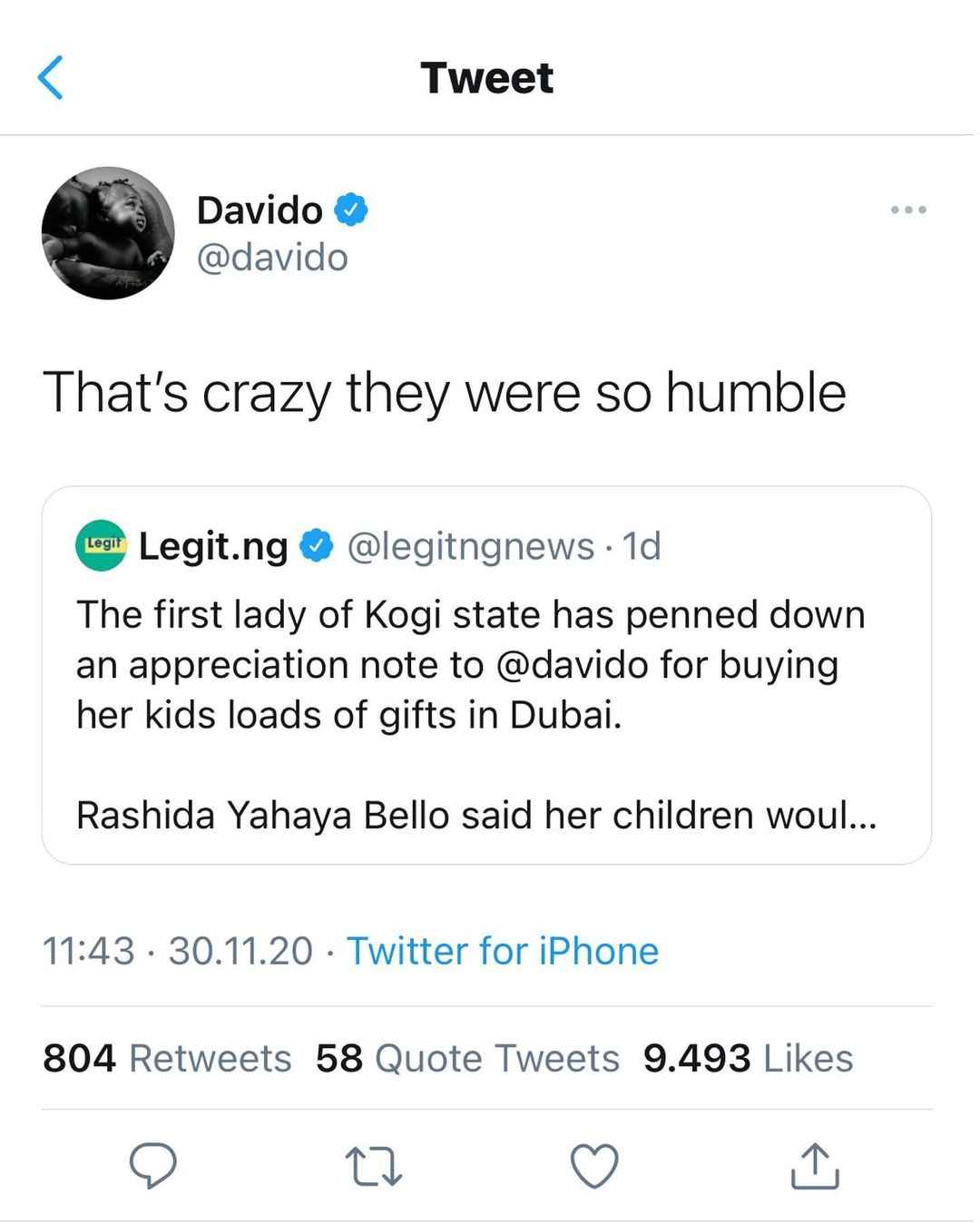Tap Davido's blue verified badge
980x1223 pixels.
tap(351, 210)
